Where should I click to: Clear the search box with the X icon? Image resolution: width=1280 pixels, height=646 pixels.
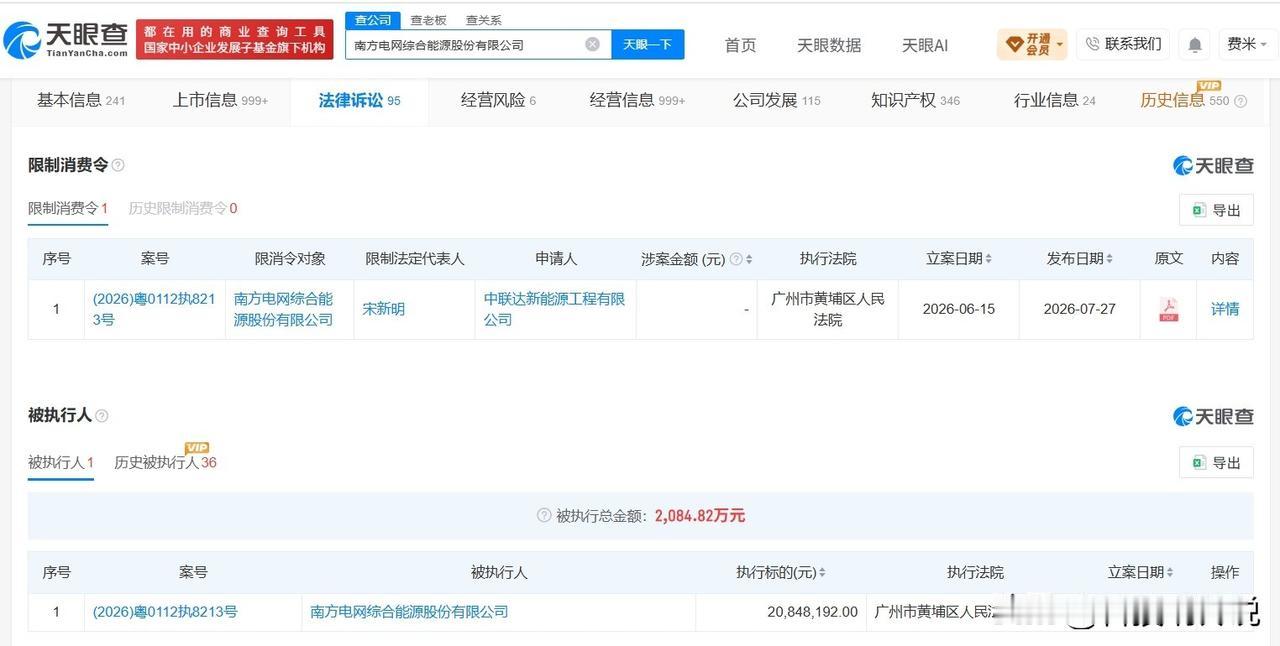tap(592, 44)
